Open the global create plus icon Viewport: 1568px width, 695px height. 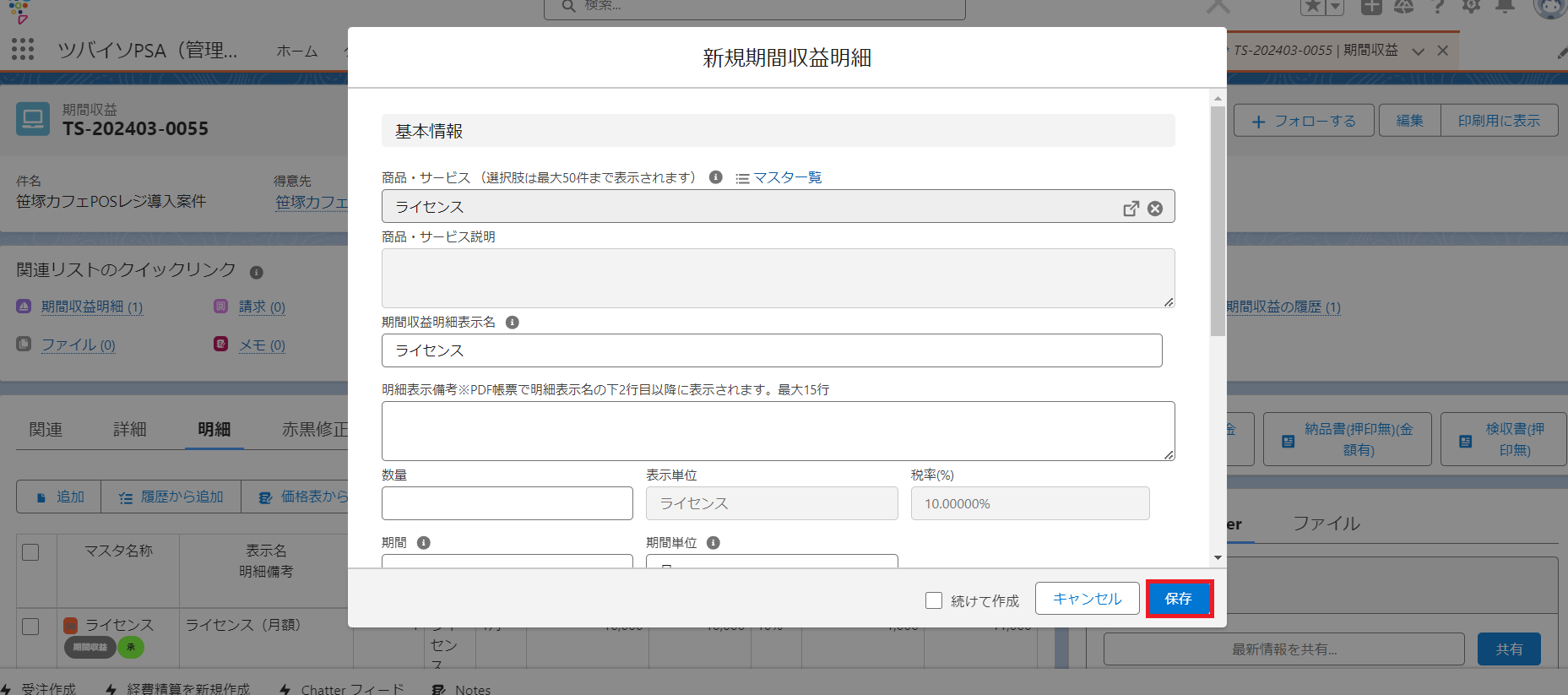click(x=1371, y=7)
